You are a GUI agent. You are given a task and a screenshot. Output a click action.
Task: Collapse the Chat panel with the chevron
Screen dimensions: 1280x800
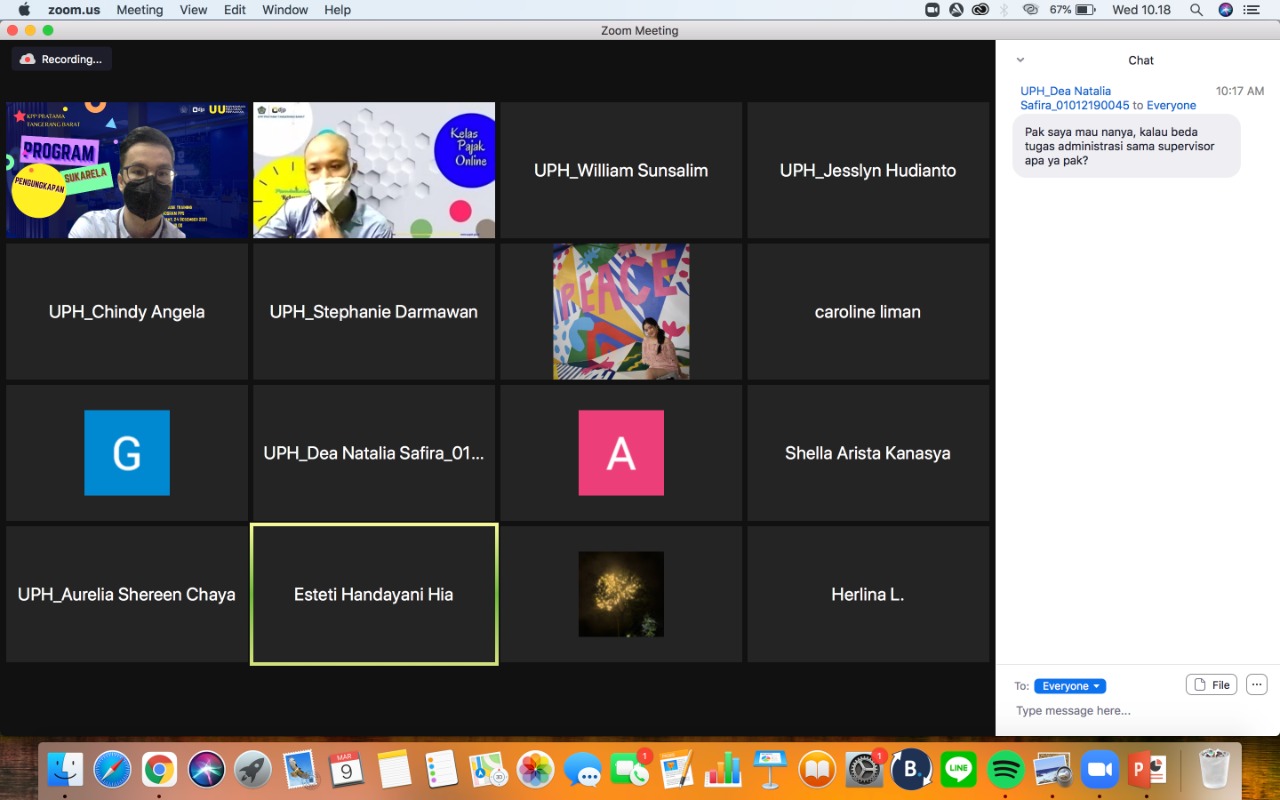click(1020, 60)
